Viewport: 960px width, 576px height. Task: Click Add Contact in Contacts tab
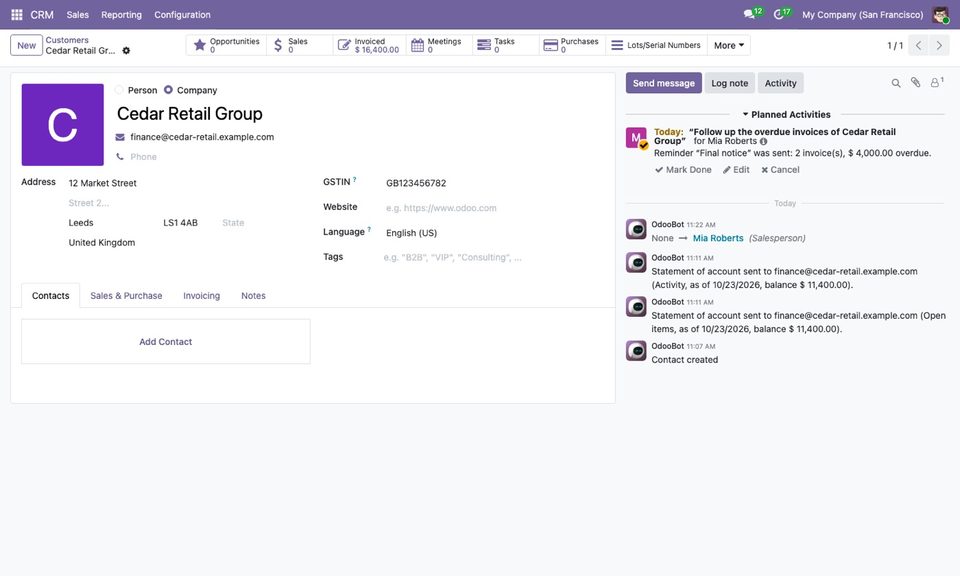coord(165,342)
